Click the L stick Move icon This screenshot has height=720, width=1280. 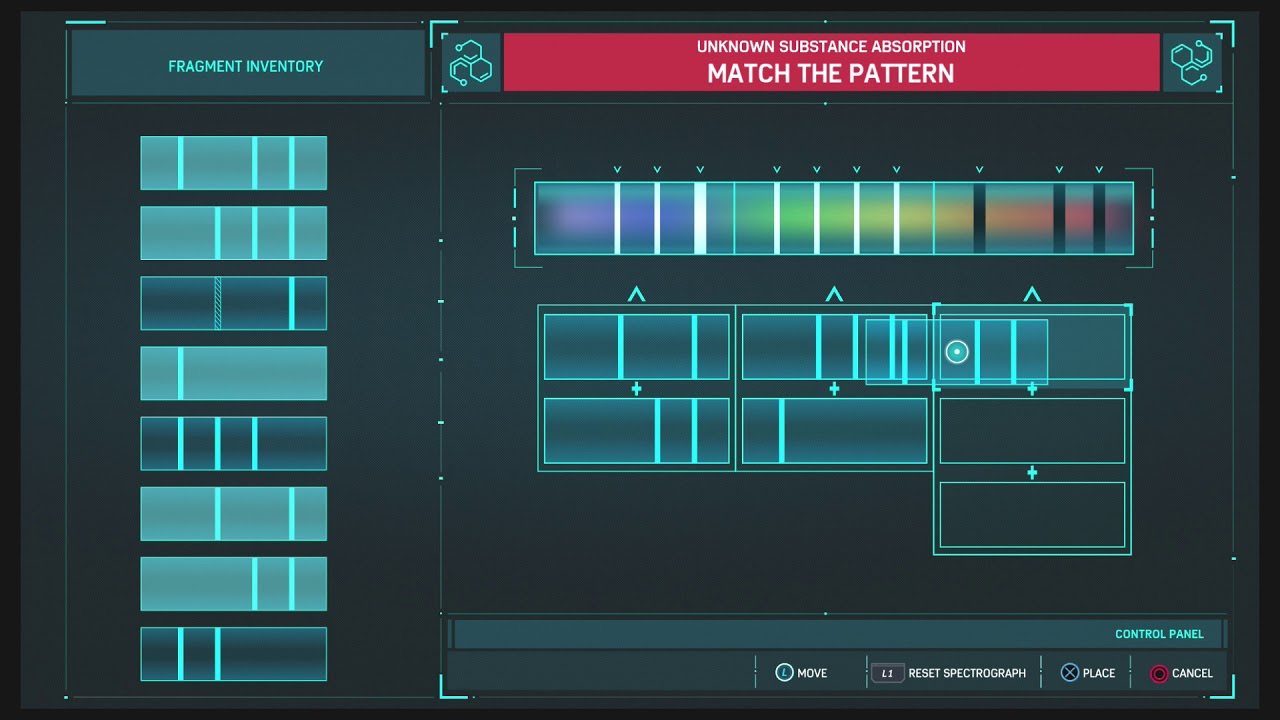point(785,673)
